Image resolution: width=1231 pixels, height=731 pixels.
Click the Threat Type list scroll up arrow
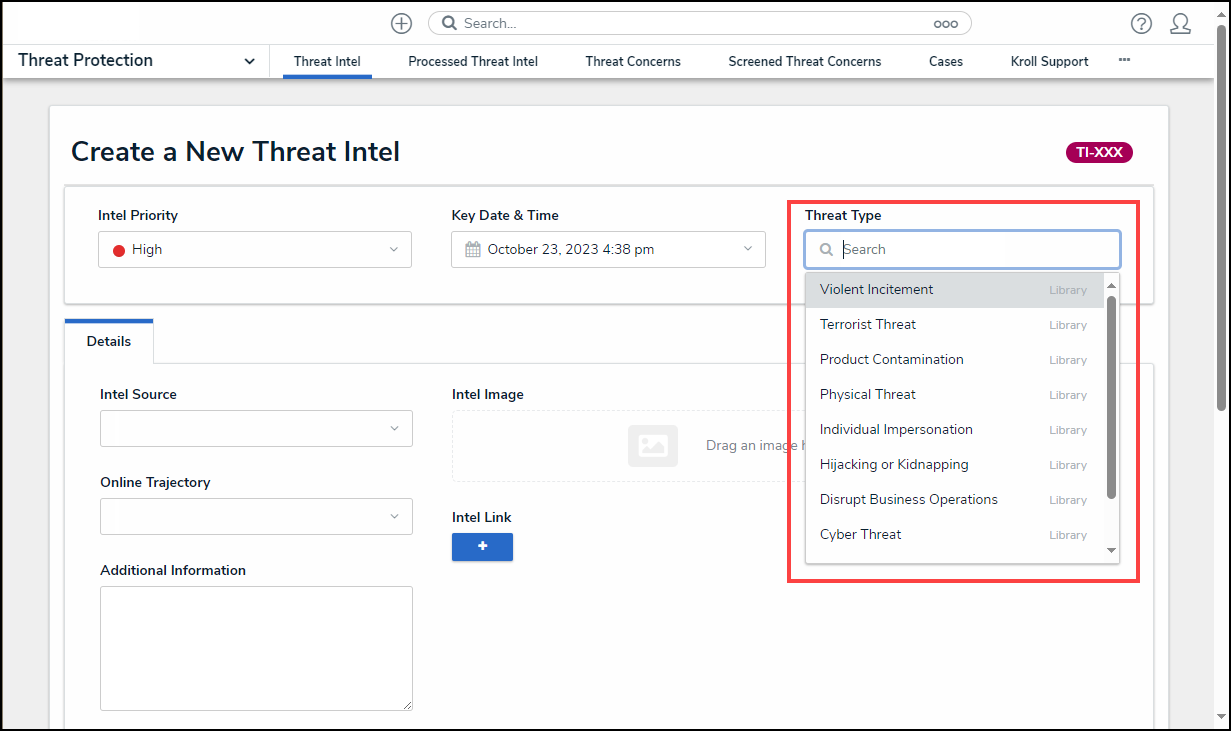[x=1111, y=286]
